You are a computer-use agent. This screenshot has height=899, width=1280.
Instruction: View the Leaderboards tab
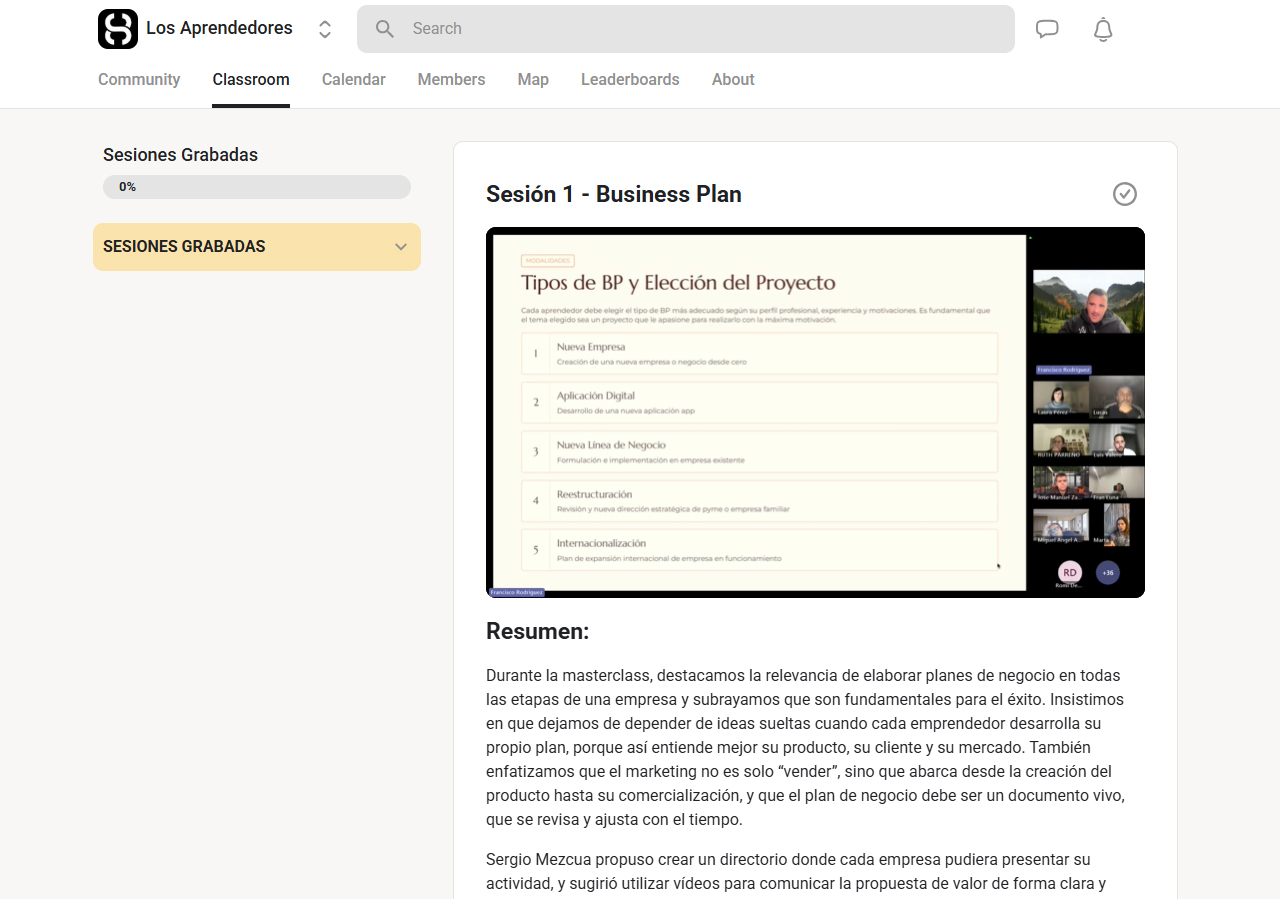630,80
